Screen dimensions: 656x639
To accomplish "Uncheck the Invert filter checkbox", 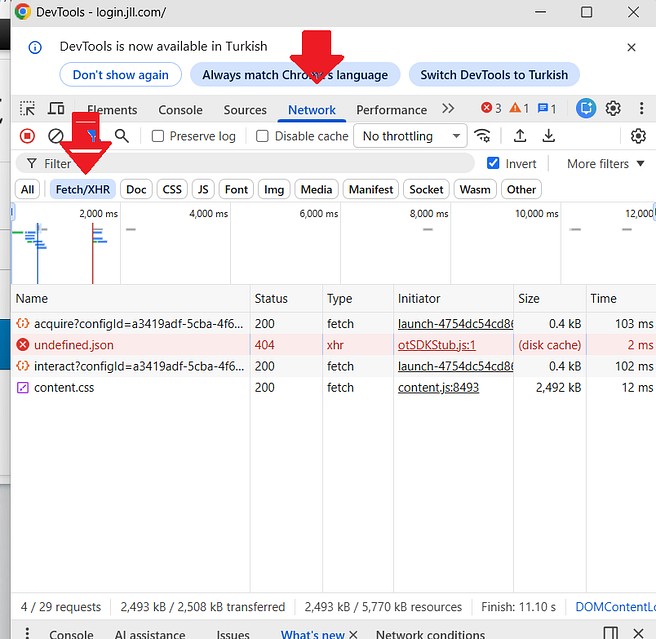I will 493,163.
